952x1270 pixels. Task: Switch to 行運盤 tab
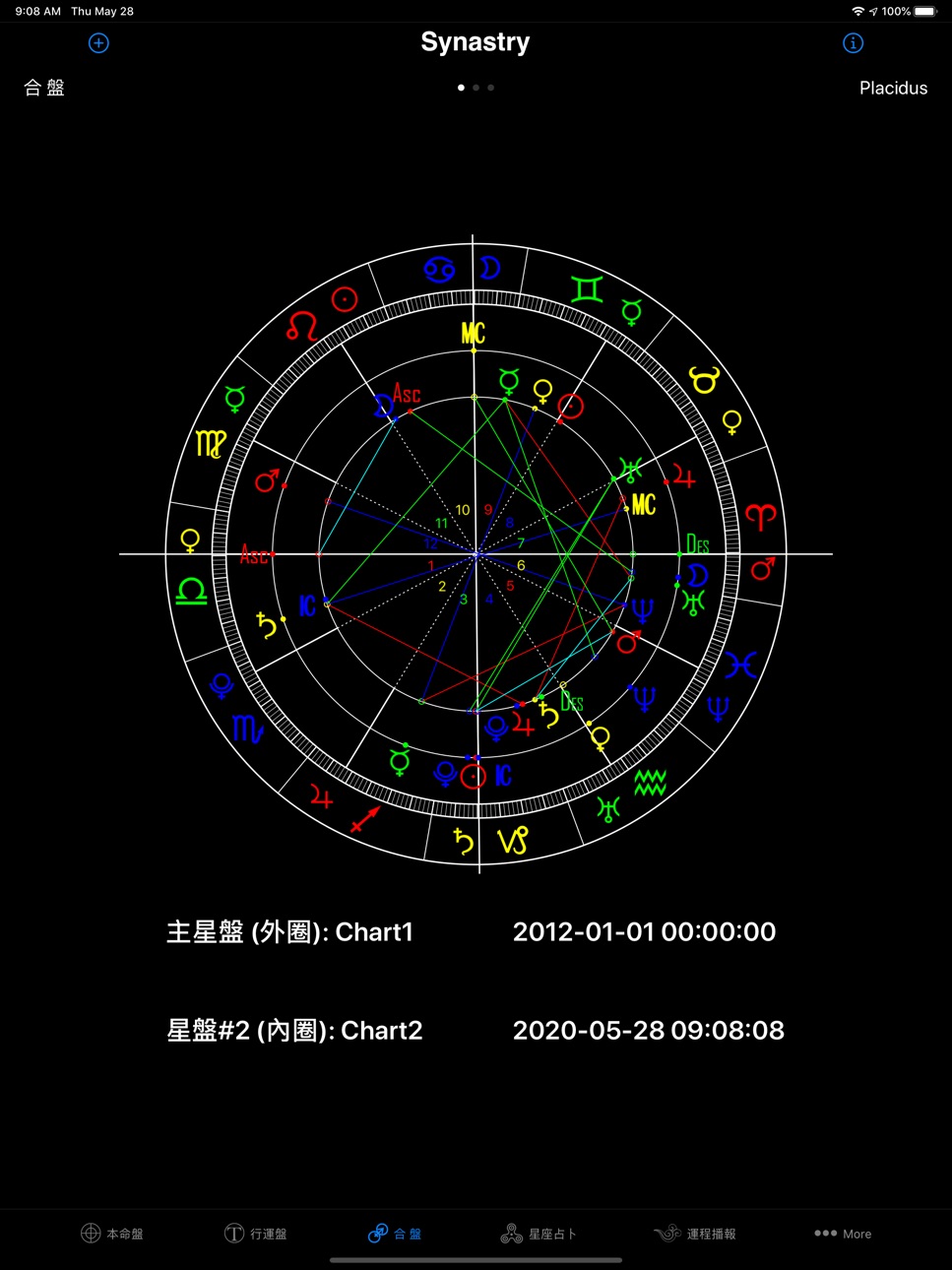click(x=256, y=1234)
